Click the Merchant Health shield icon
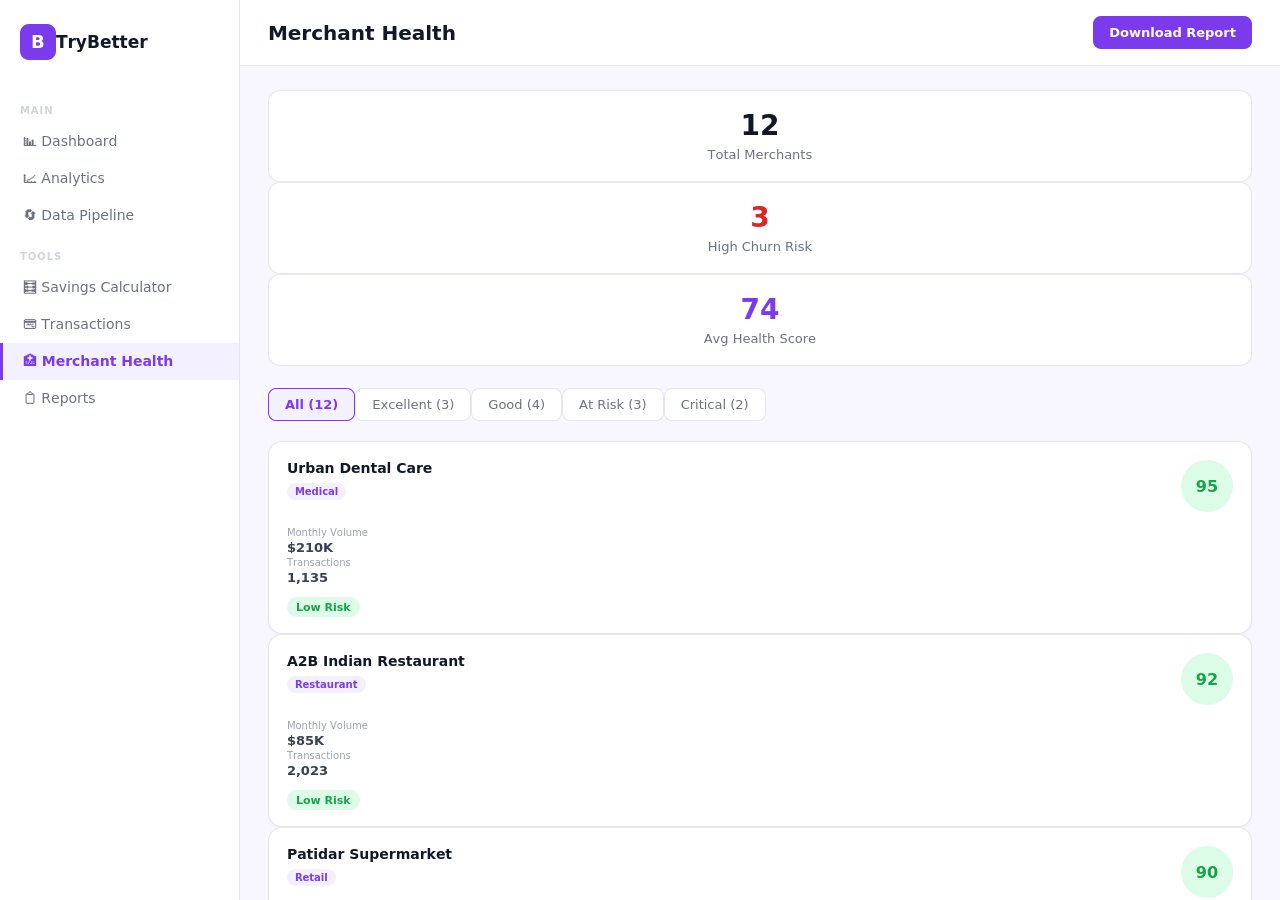Viewport: 1280px width, 900px height. point(30,361)
